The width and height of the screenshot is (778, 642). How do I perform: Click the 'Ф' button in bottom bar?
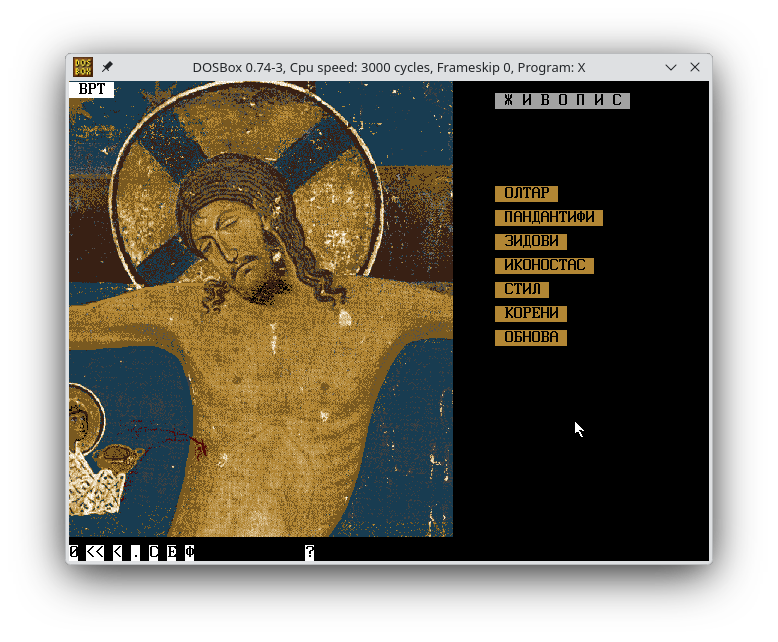tap(190, 552)
